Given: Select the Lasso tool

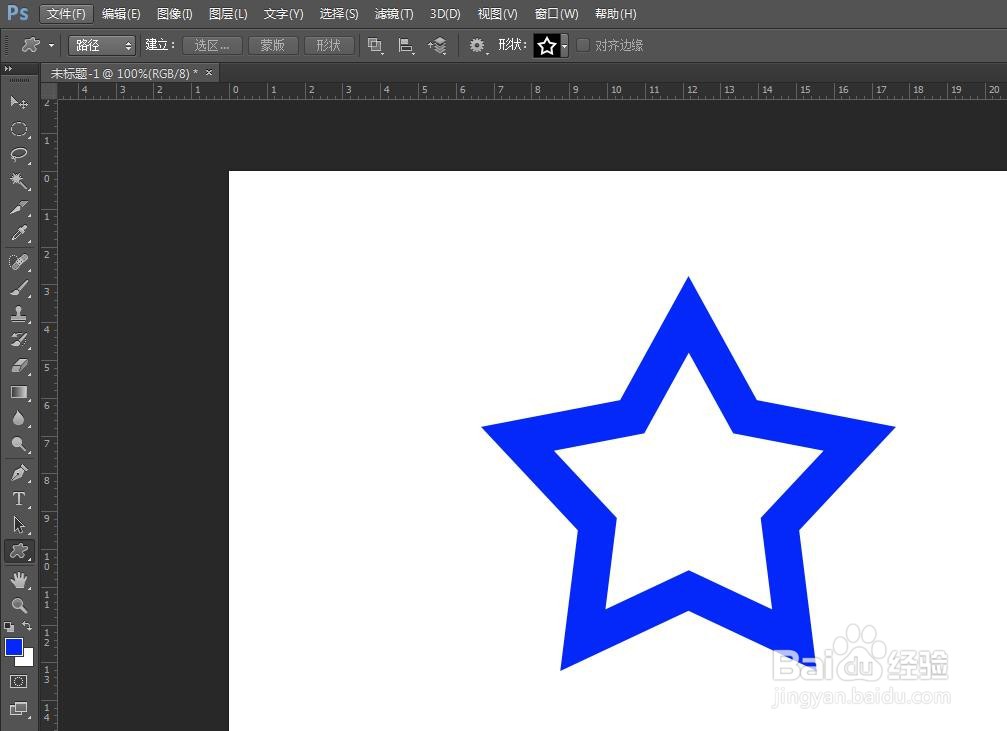Looking at the screenshot, I should (19, 155).
